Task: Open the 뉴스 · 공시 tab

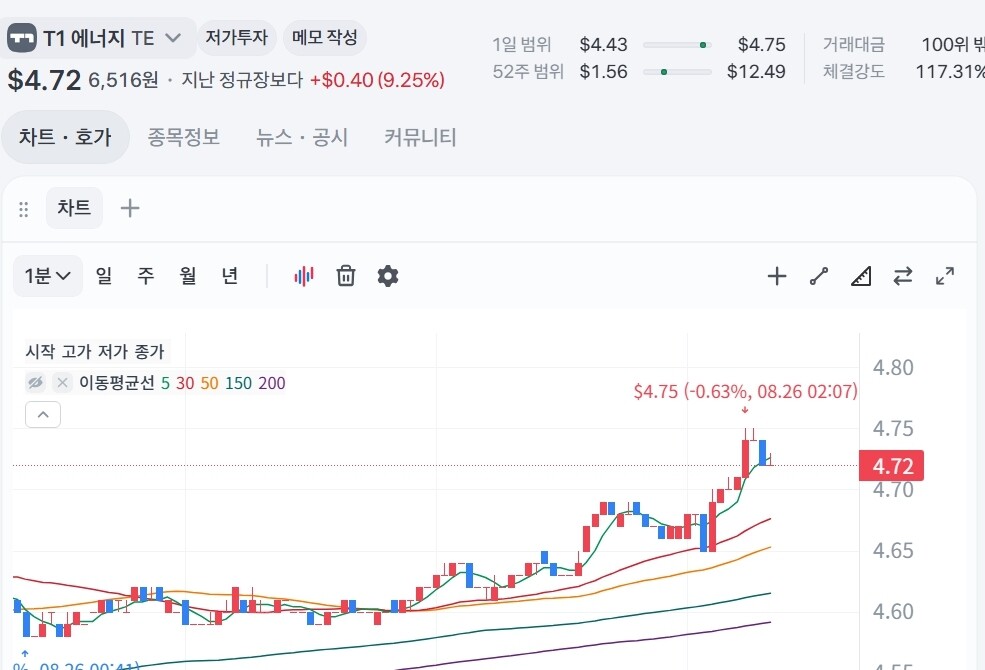Action: pos(302,137)
